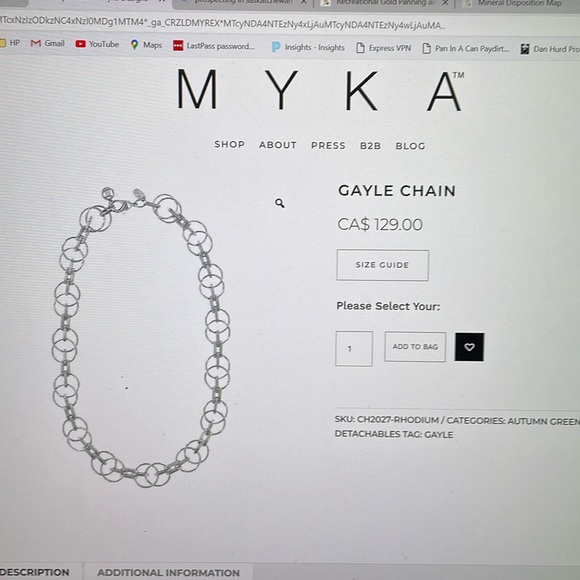The height and width of the screenshot is (580, 580).
Task: Select the DESCRIPTION tab
Action: tap(35, 572)
